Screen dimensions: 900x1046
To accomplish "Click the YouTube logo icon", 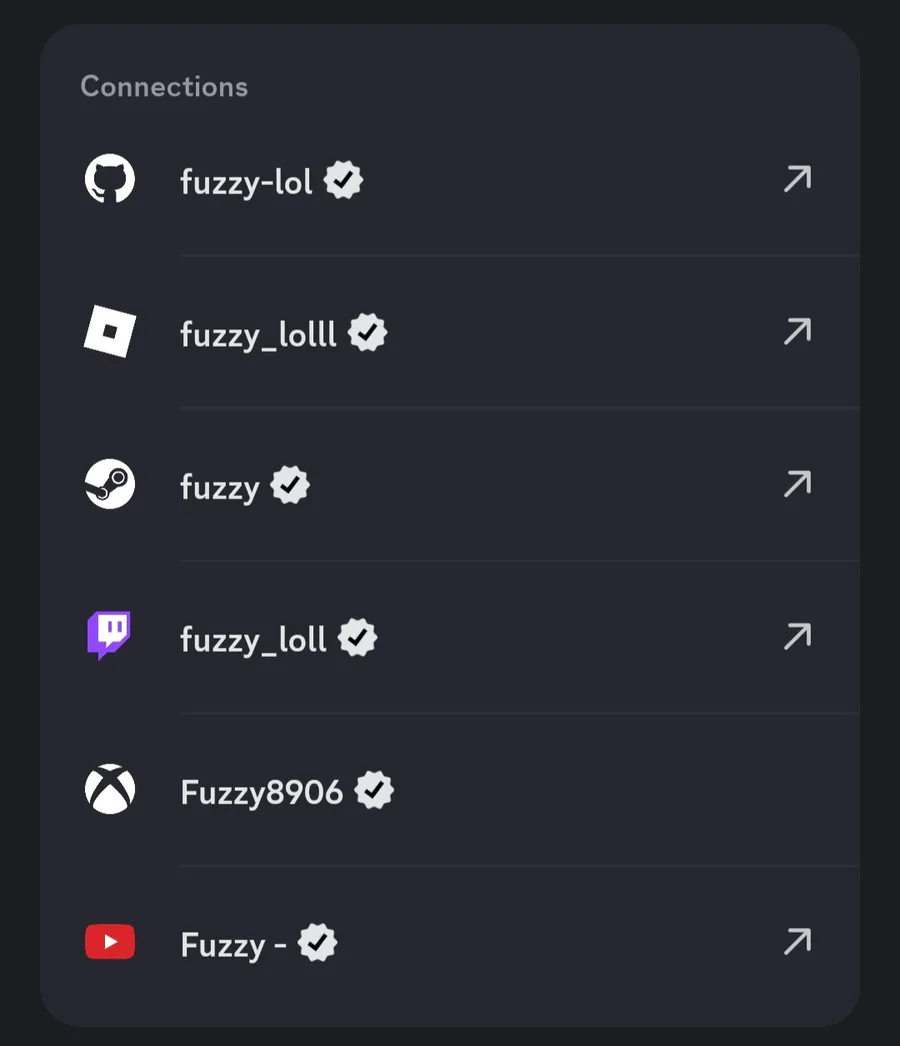I will pyautogui.click(x=110, y=942).
